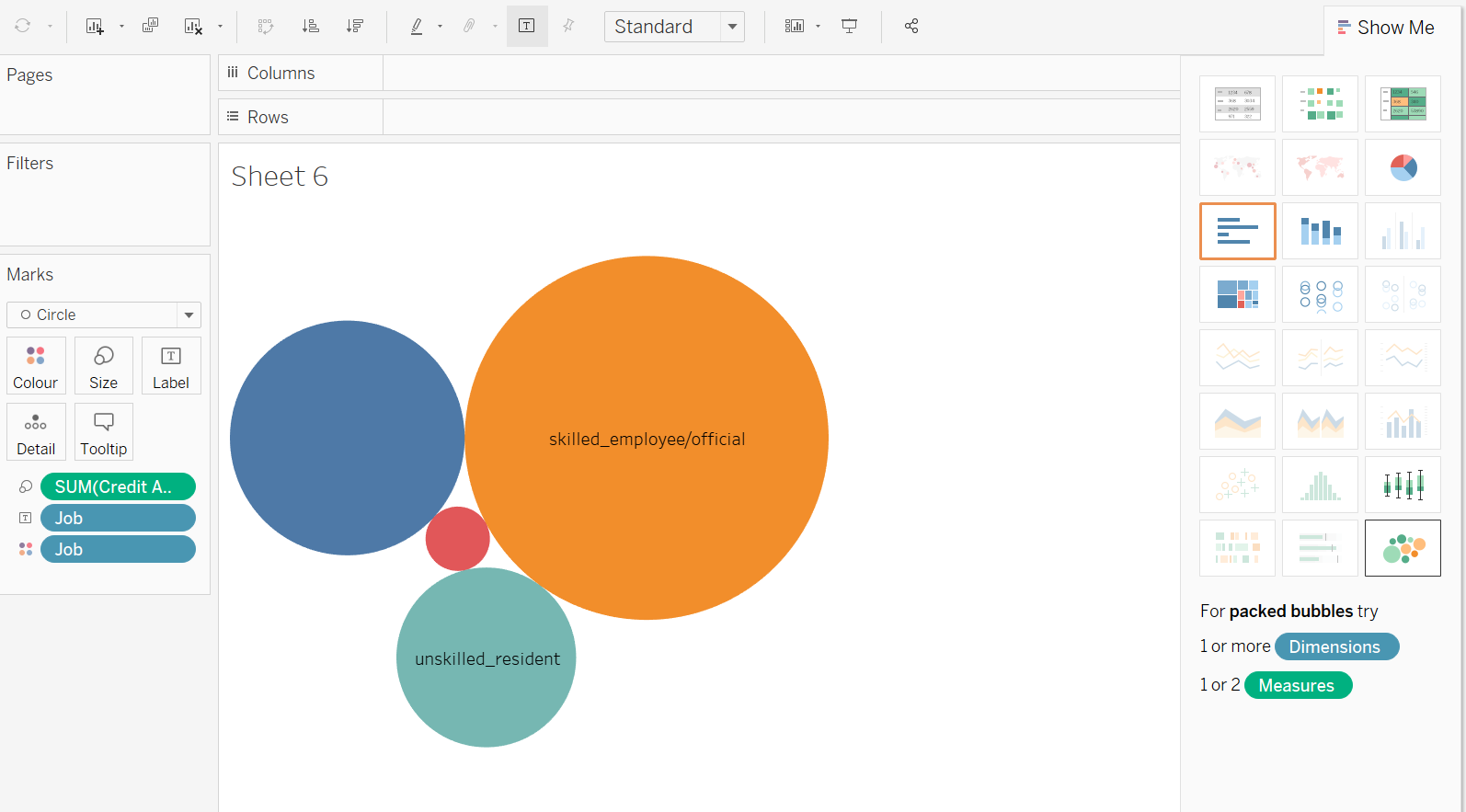The width and height of the screenshot is (1466, 812).
Task: Open show/hide cards dropdown arrow
Action: [x=818, y=27]
